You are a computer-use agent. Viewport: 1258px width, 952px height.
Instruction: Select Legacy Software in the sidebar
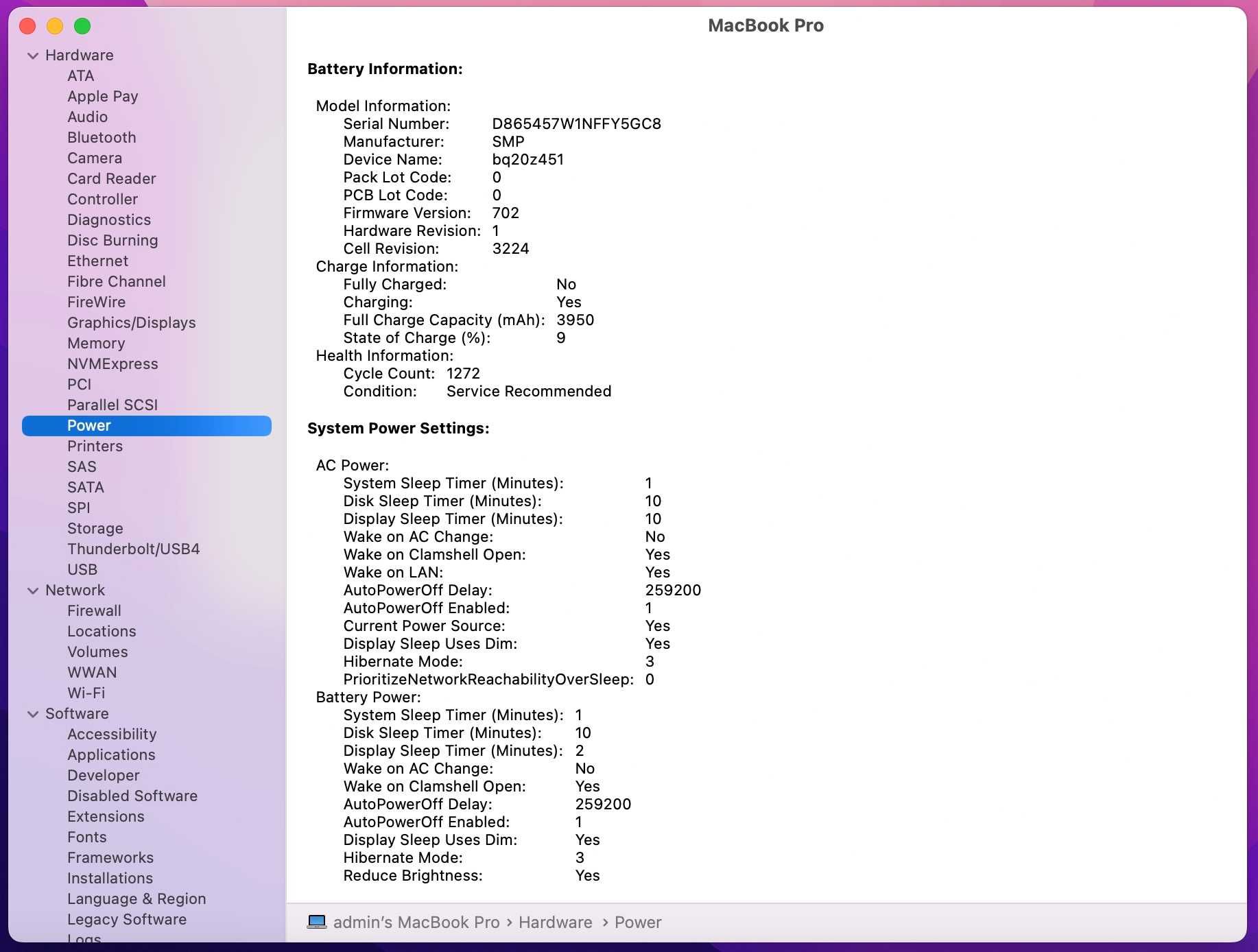click(127, 920)
